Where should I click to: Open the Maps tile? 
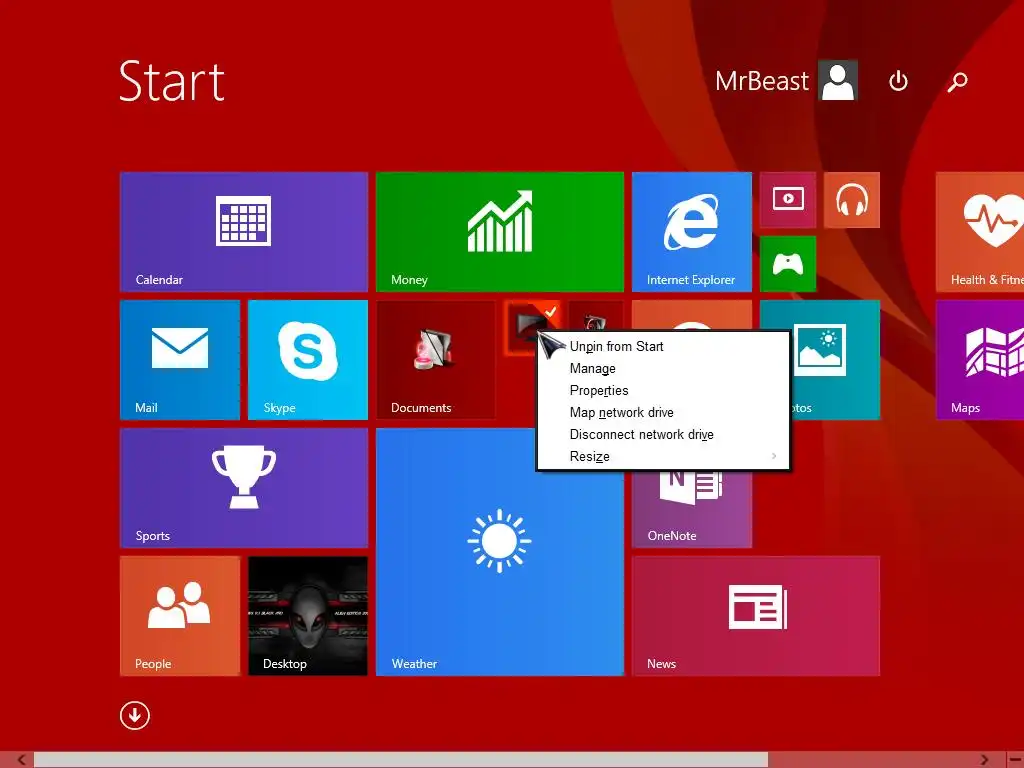click(x=980, y=360)
